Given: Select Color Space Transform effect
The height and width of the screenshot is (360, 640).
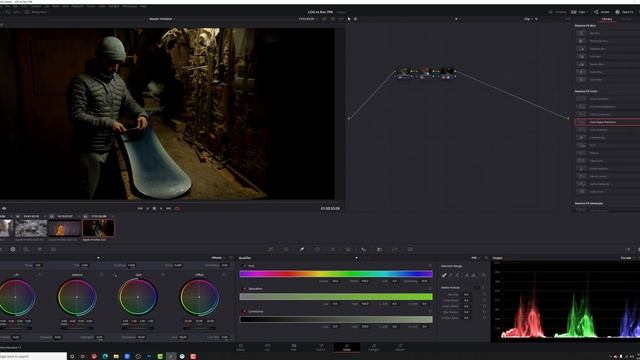Looking at the screenshot, I should [x=607, y=122].
